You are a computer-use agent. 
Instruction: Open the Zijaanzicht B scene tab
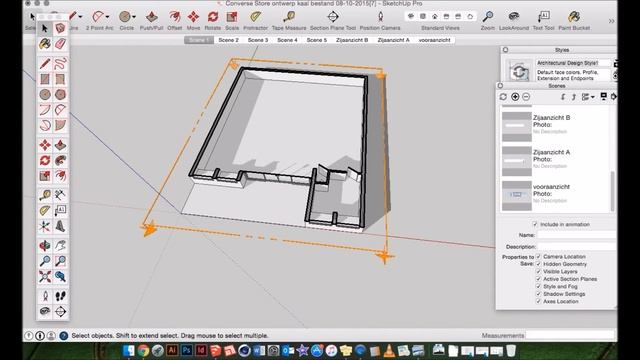(x=352, y=40)
